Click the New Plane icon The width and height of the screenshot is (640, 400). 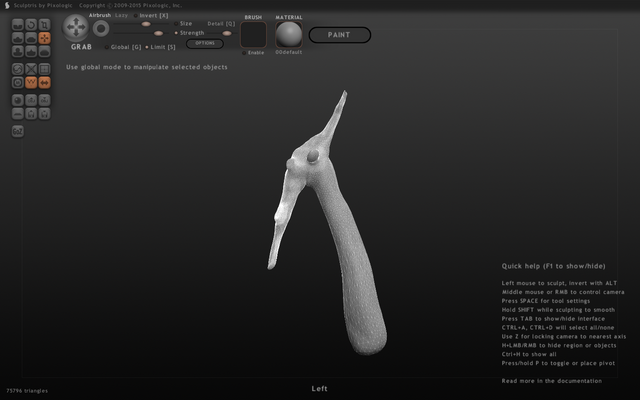coord(18,113)
